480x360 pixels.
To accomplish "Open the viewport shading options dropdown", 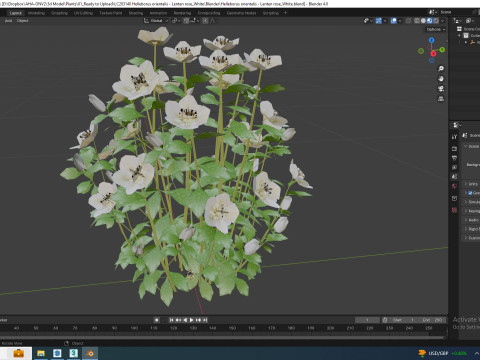I will click(442, 21).
